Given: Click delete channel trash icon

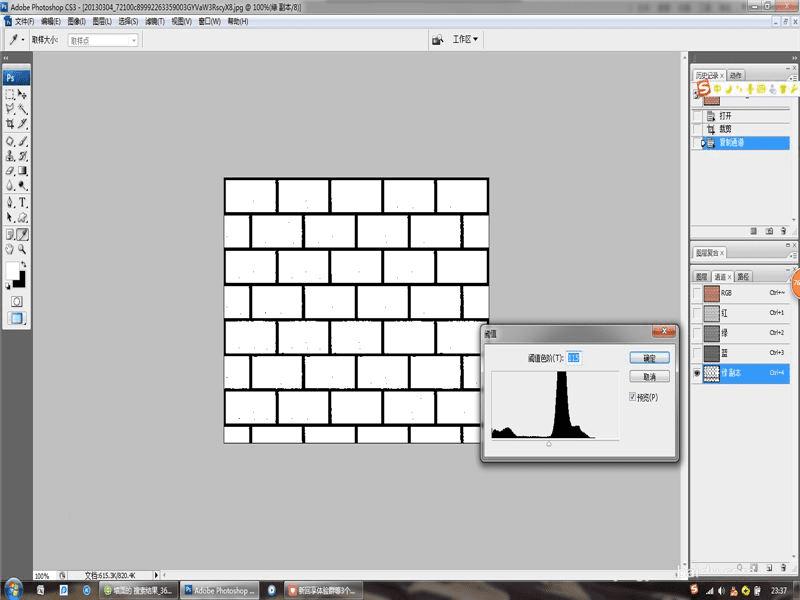Looking at the screenshot, I should point(783,567).
